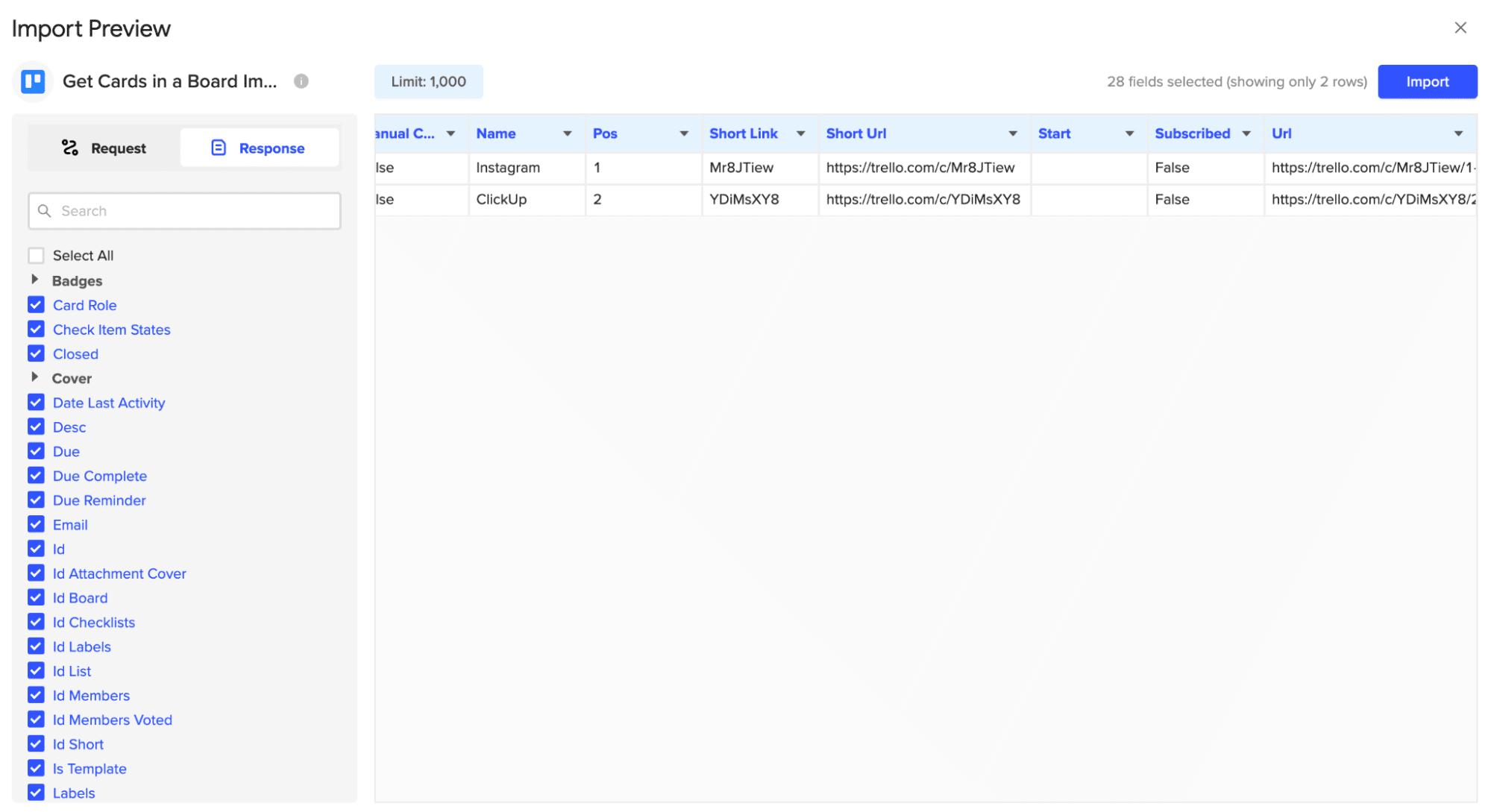Uncheck the Due Complete field
The width and height of the screenshot is (1491, 812).
pos(36,476)
